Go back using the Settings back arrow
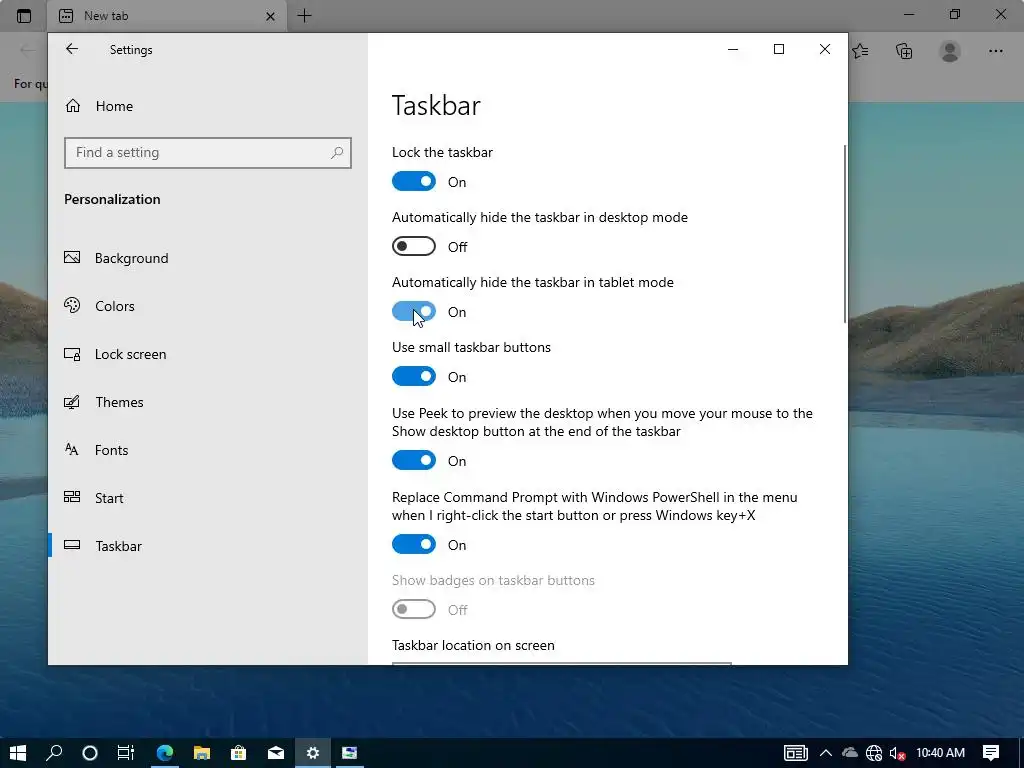 point(72,49)
